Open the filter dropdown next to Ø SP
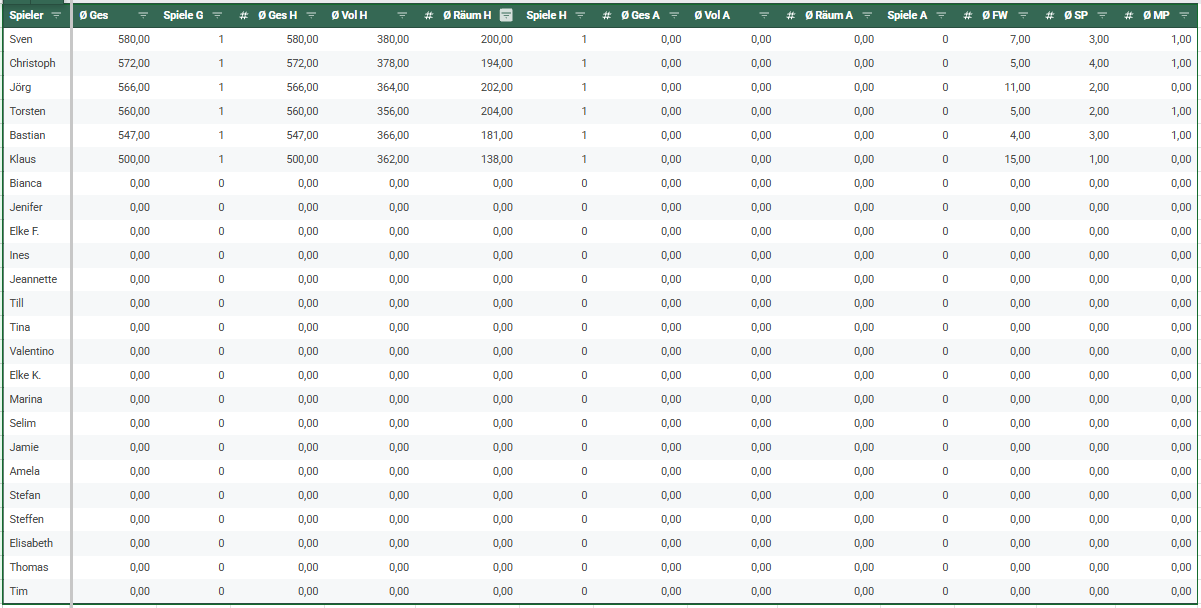The width and height of the screenshot is (1201, 608). point(1101,15)
